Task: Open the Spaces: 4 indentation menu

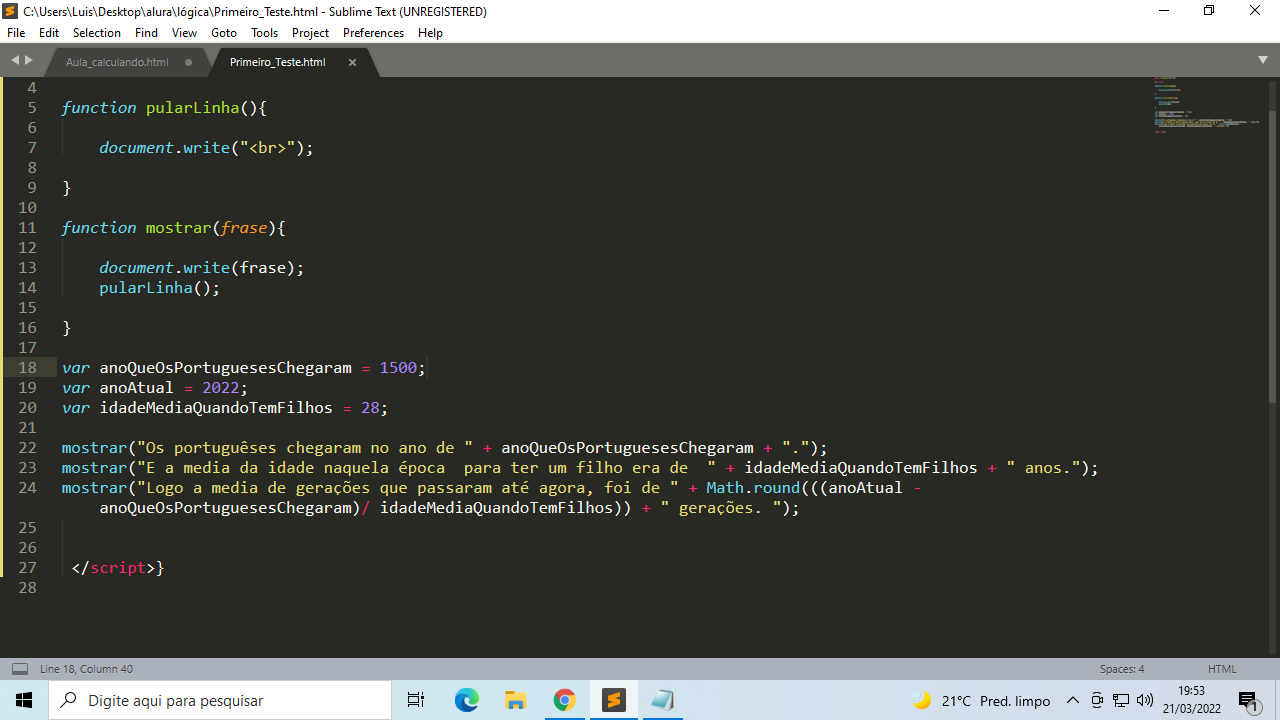Action: click(x=1122, y=669)
